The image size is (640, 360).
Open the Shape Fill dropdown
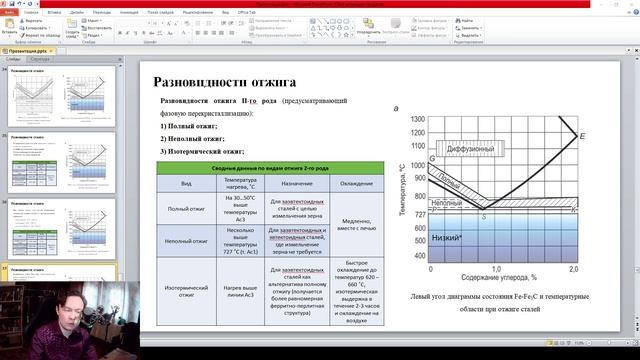pos(430,20)
